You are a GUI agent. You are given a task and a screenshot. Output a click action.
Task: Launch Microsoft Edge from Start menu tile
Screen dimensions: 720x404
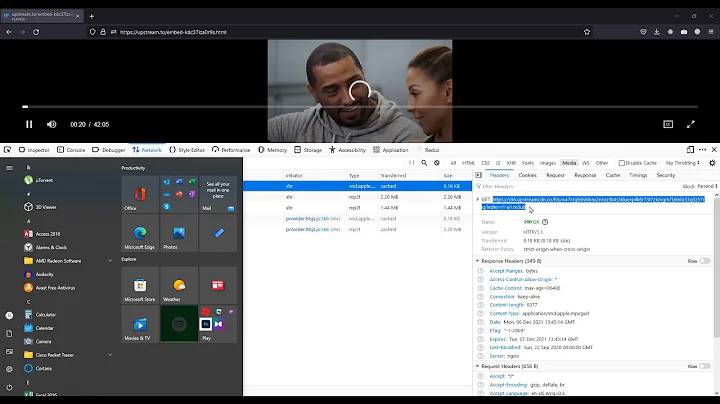click(140, 233)
